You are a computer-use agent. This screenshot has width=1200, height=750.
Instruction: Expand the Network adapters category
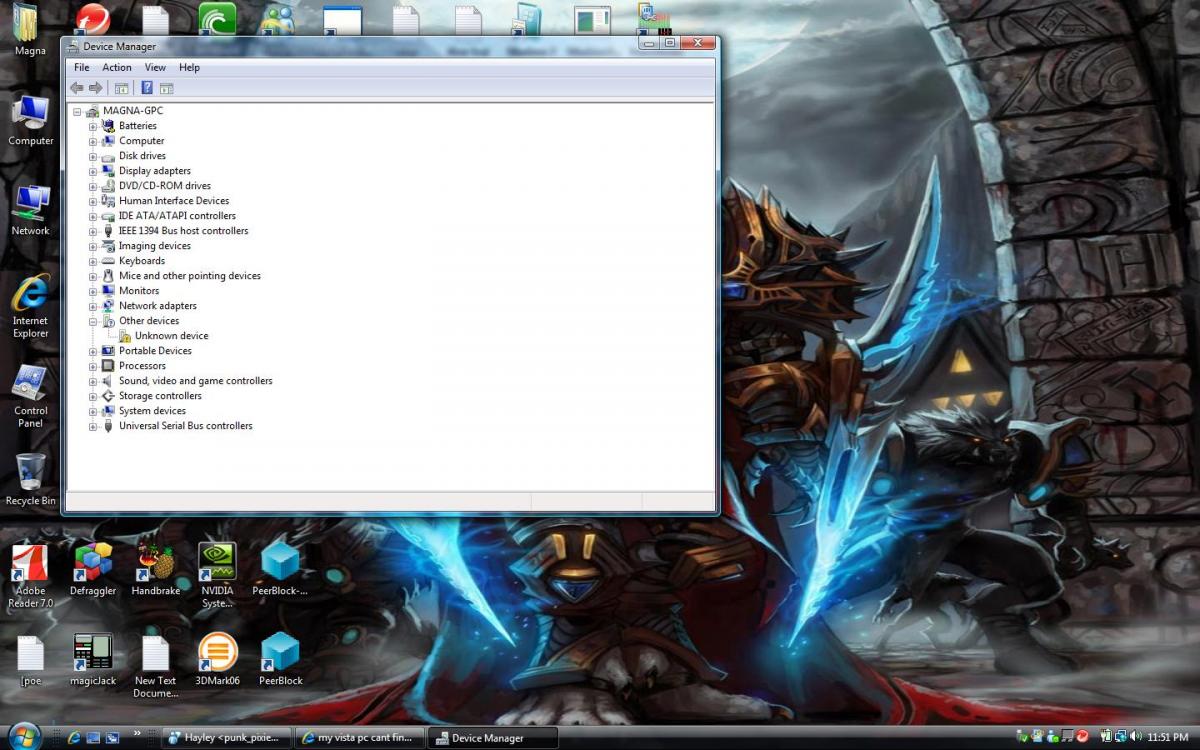[x=93, y=306]
